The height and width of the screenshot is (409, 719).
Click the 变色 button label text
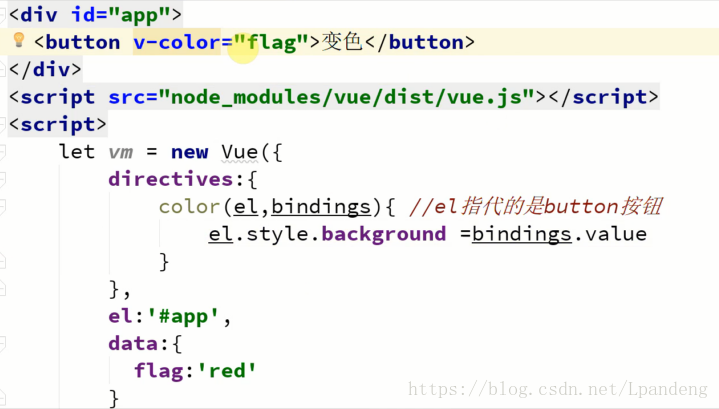coord(342,42)
